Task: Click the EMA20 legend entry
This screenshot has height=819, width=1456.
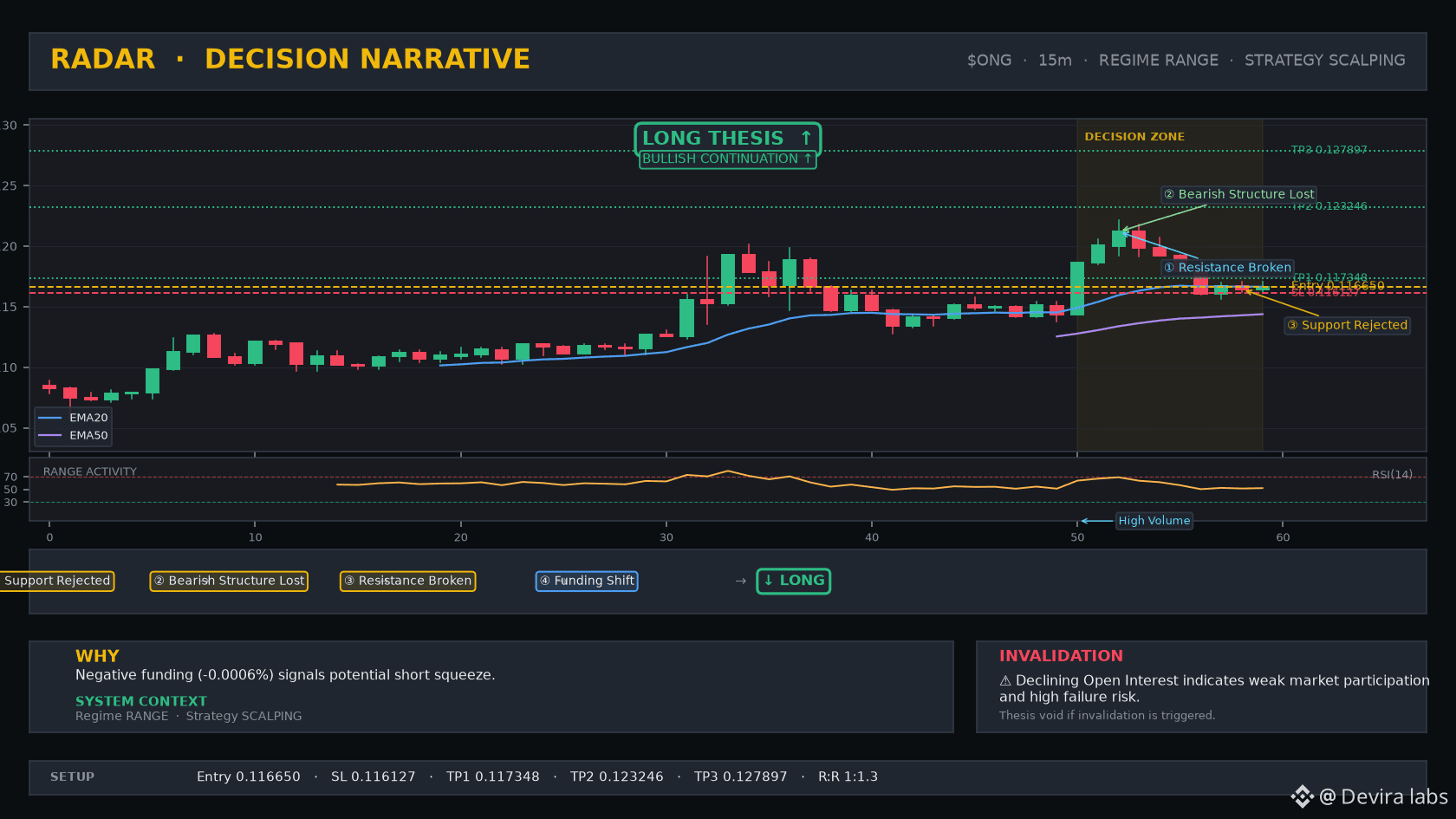Action: point(74,418)
